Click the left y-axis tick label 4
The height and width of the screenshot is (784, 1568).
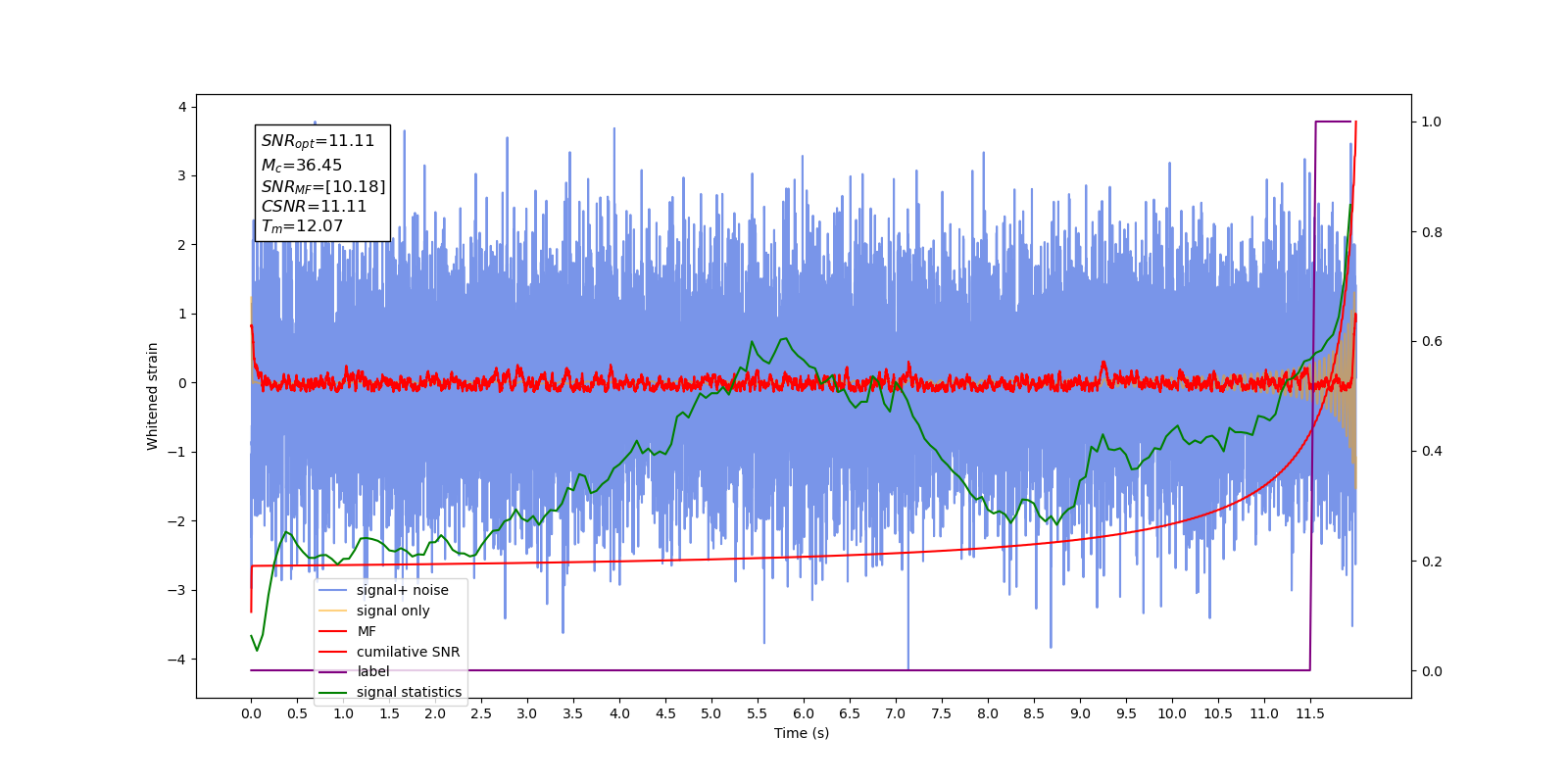182,107
